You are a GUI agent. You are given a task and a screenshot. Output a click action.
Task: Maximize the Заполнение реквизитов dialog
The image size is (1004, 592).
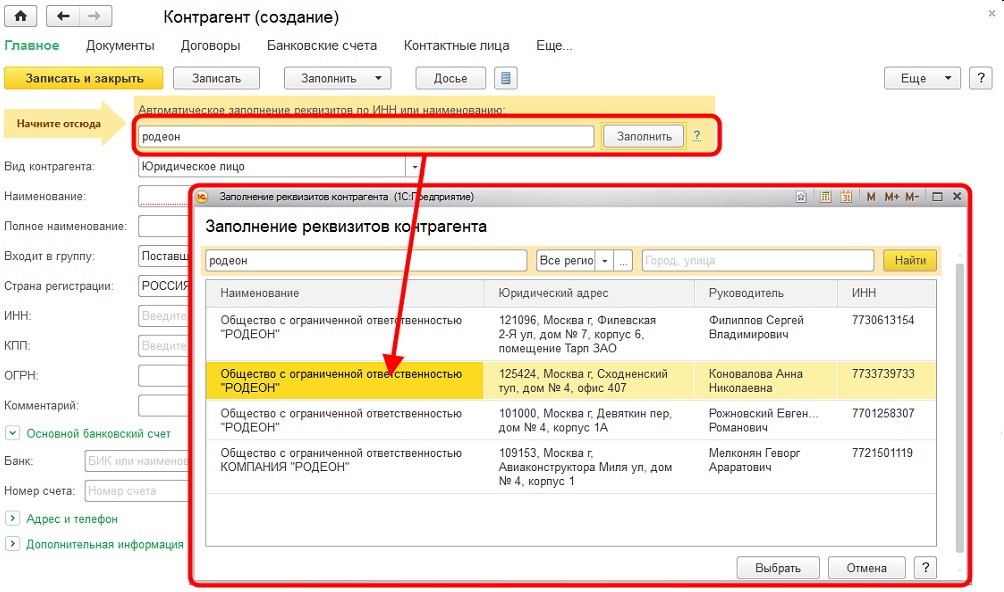(937, 197)
